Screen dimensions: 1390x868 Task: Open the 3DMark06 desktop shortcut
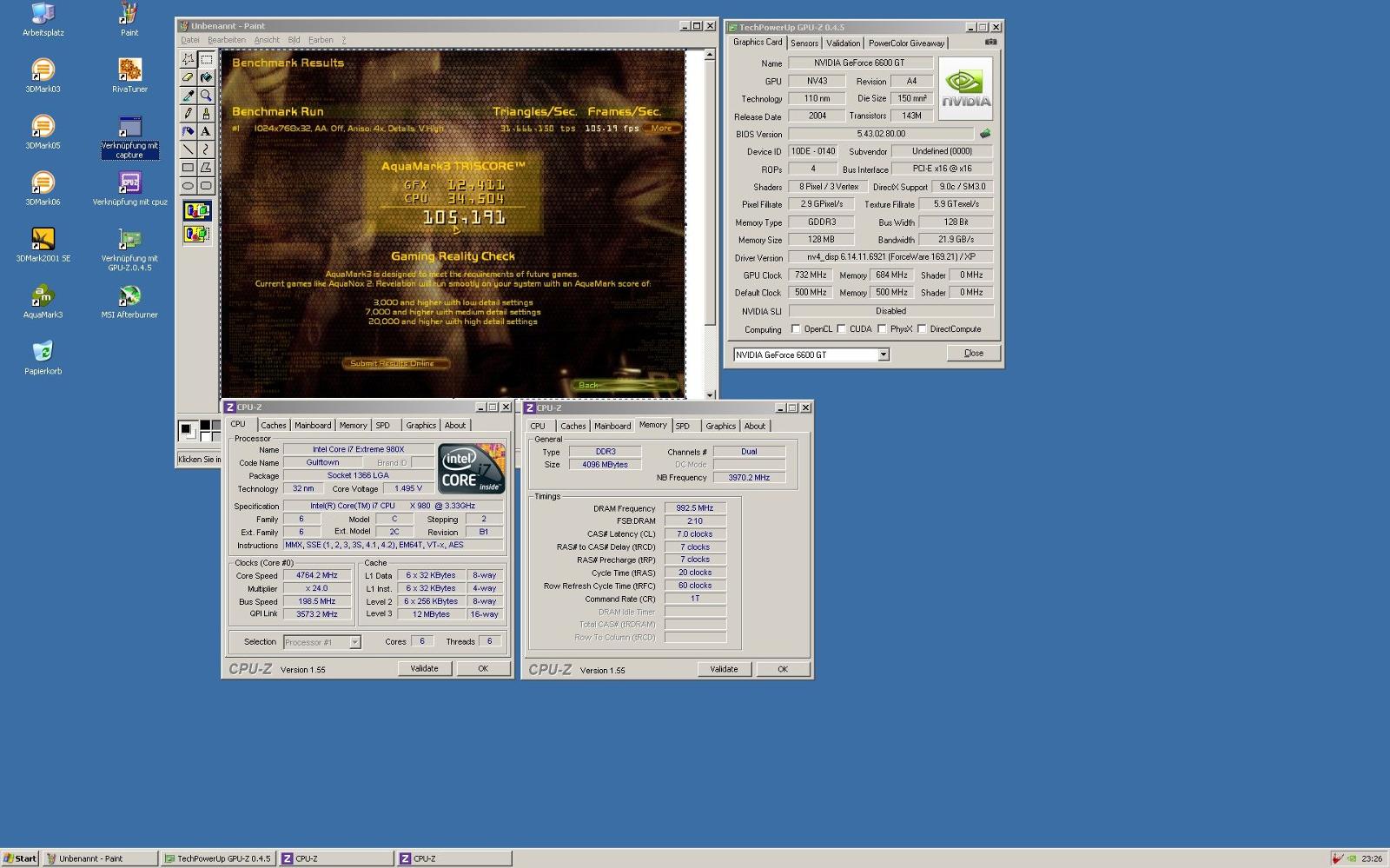pyautogui.click(x=43, y=188)
